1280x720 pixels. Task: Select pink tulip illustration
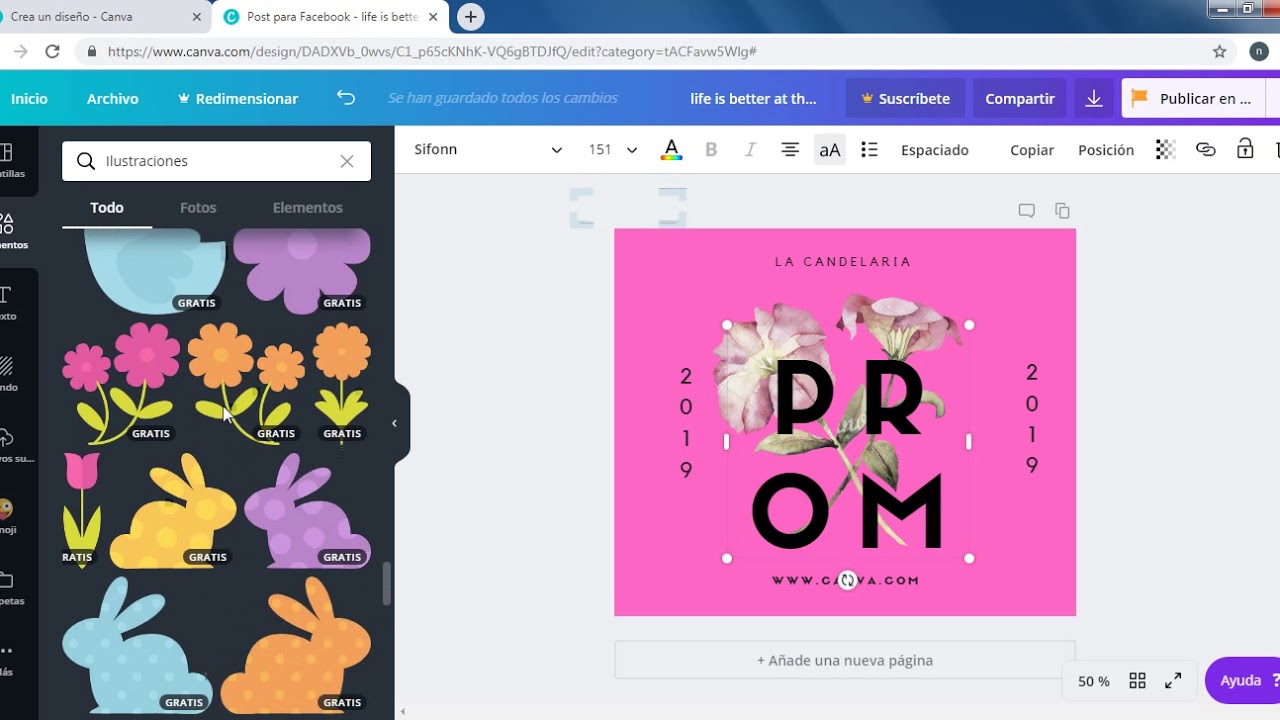pyautogui.click(x=80, y=509)
